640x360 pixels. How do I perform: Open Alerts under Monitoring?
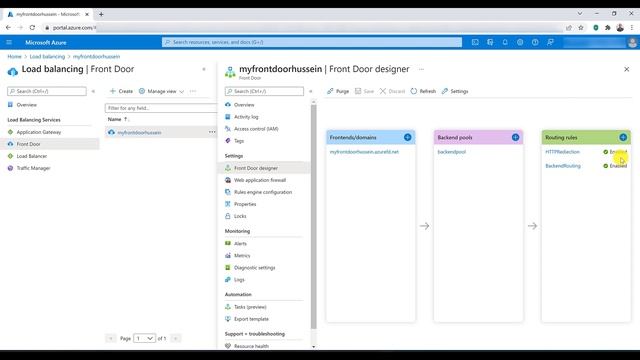[x=240, y=243]
